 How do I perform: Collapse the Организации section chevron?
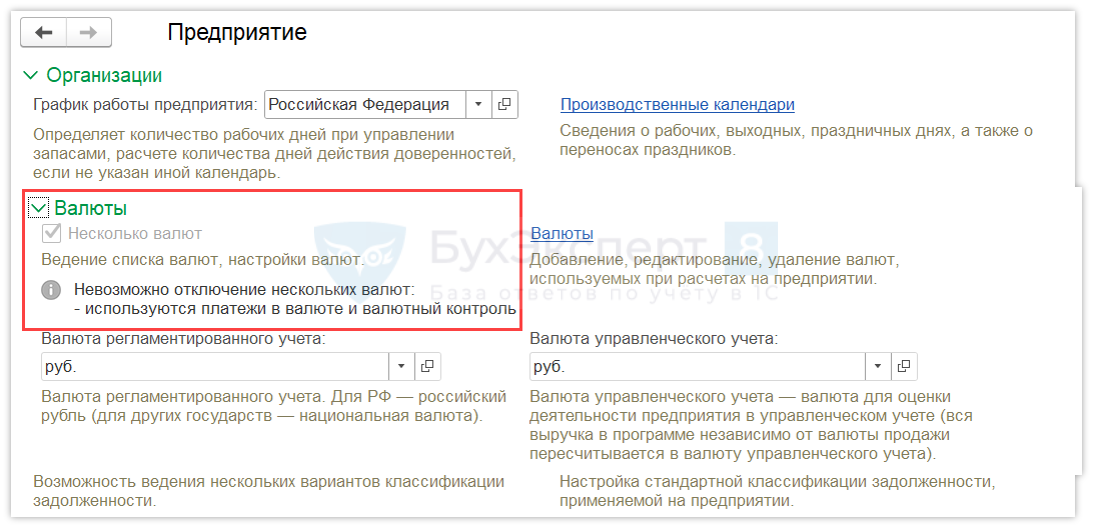pos(31,75)
